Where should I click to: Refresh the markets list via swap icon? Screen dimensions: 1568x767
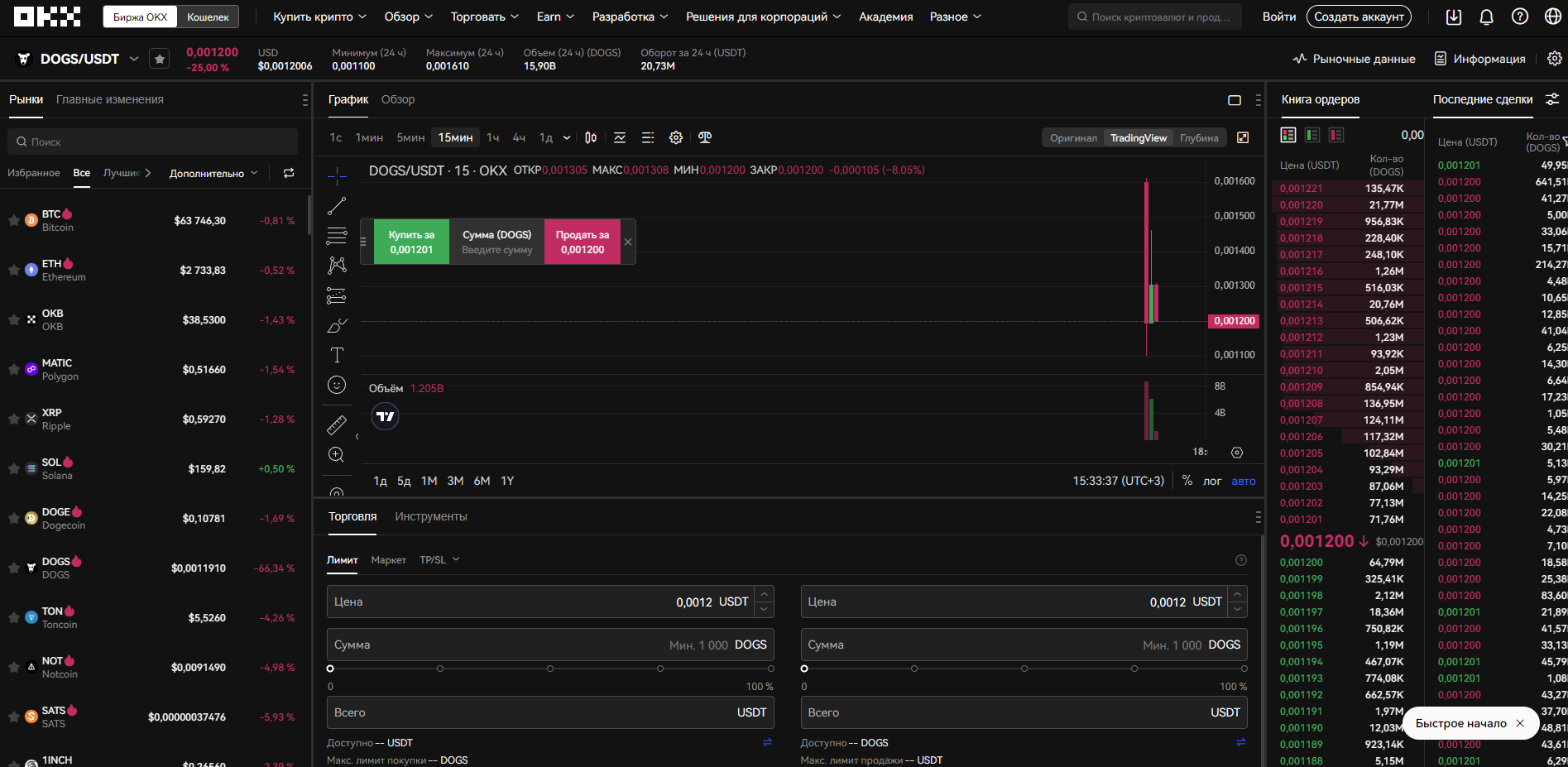coord(289,173)
